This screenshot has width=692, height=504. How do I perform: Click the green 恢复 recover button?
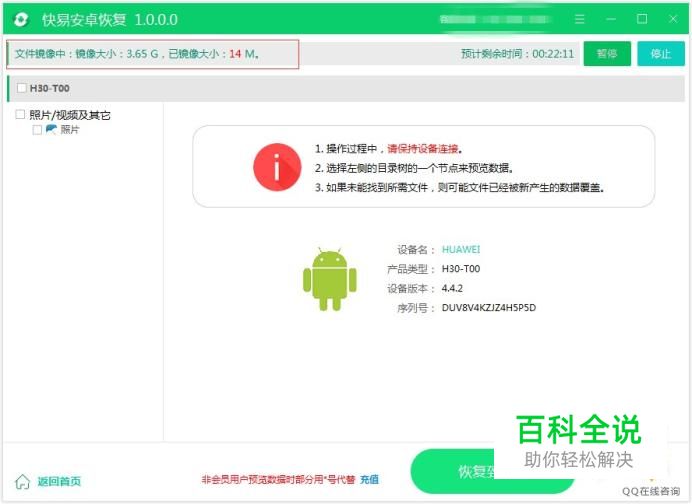click(492, 471)
